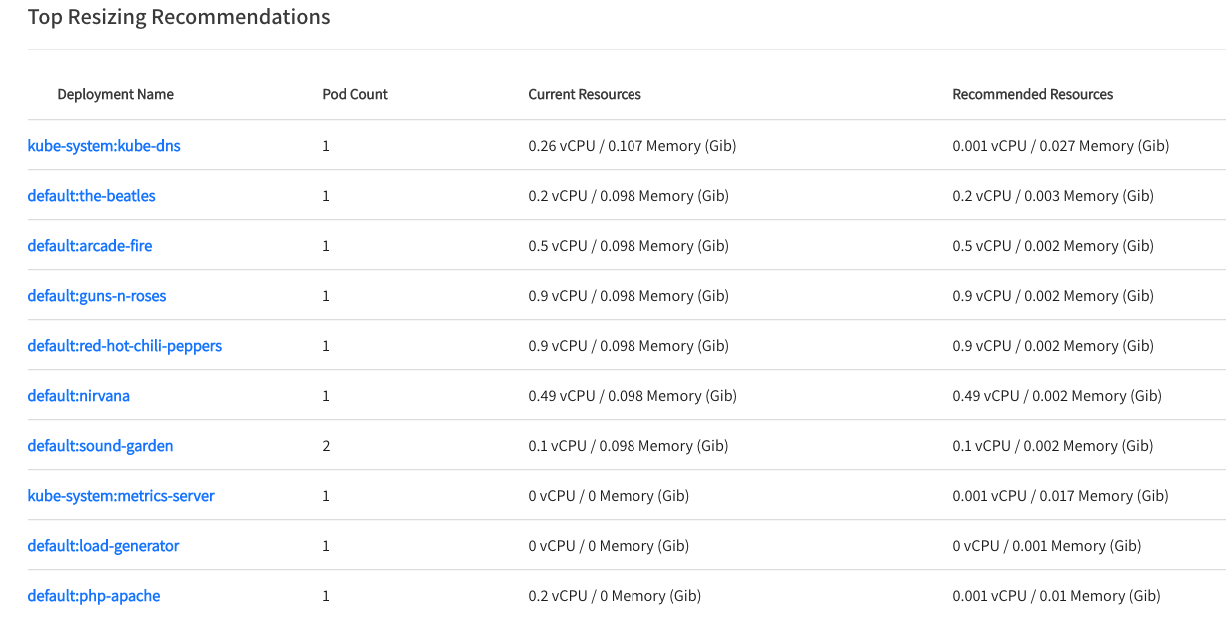
Task: Click the default:arcade-fire deployment
Action: pos(90,246)
